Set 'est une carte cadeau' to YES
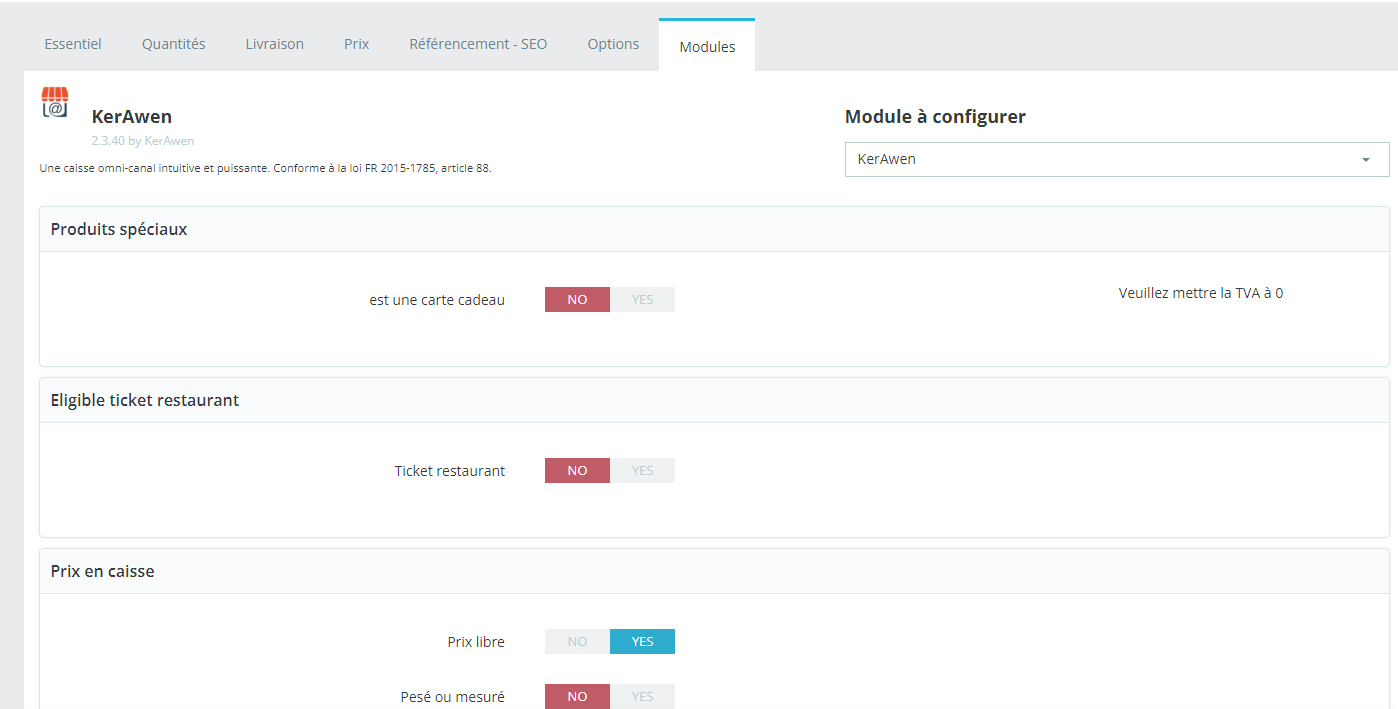 [x=642, y=299]
